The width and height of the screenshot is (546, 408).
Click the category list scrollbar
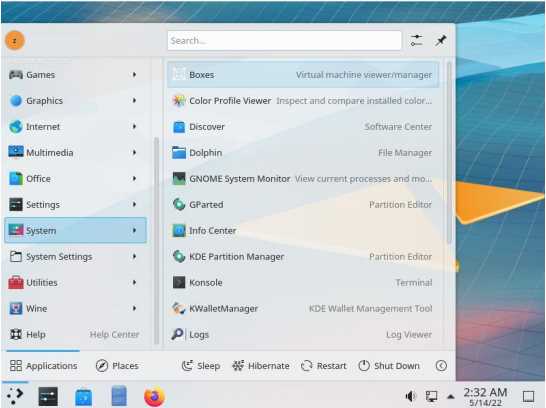tap(156, 240)
